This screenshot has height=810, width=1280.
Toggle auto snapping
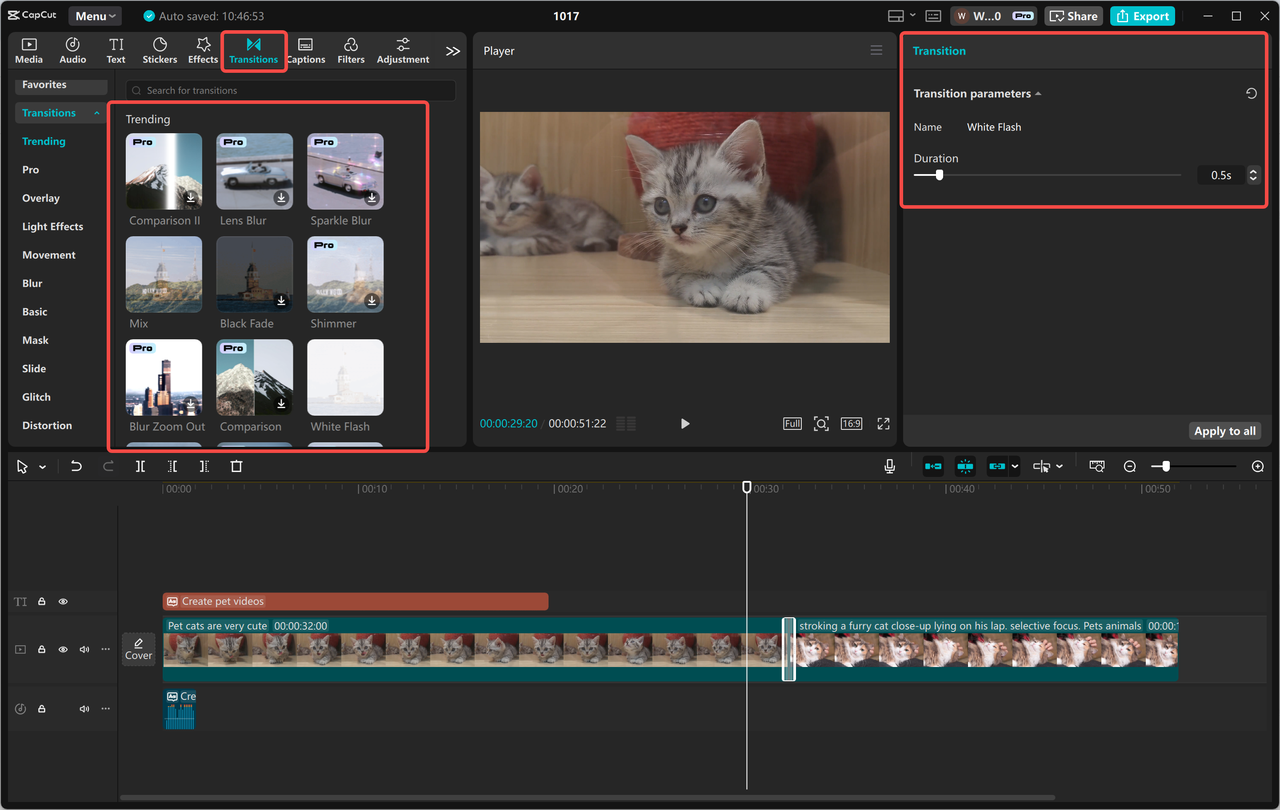965,467
